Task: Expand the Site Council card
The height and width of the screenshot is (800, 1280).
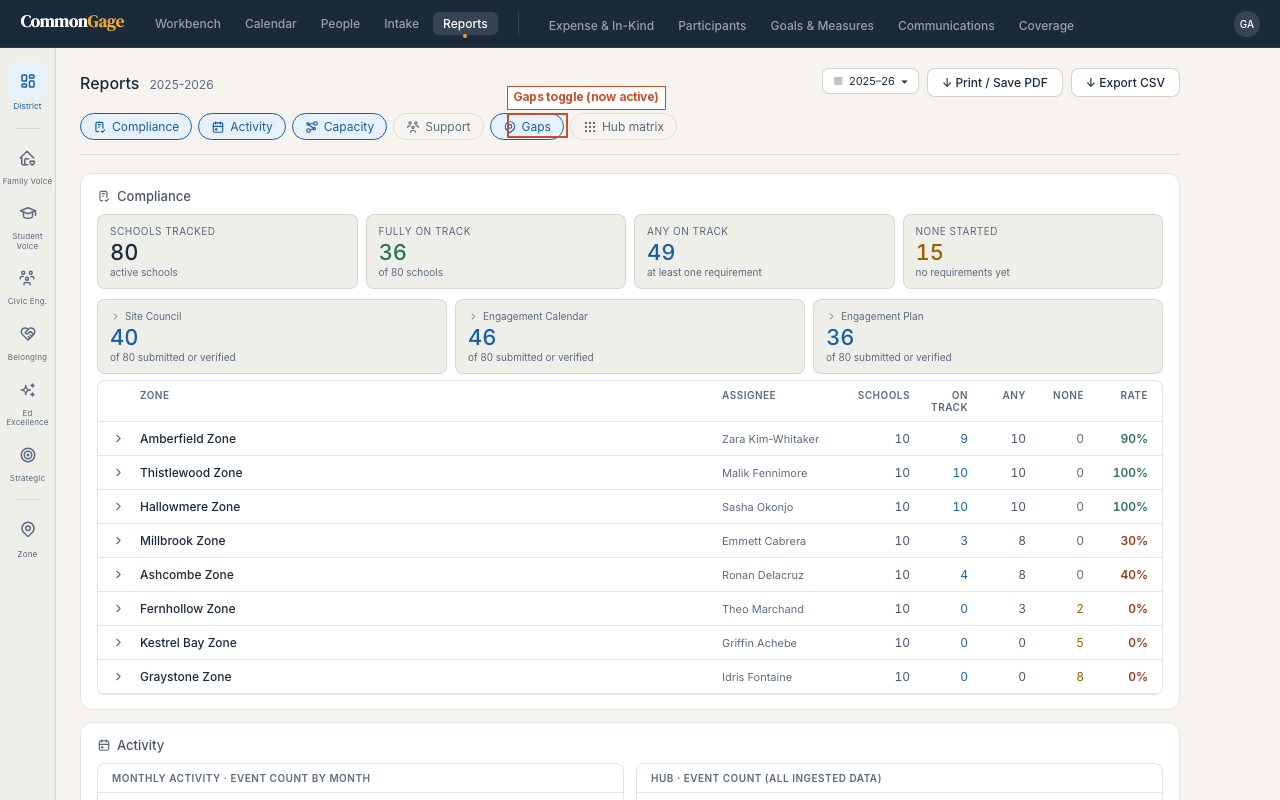Action: tap(272, 336)
